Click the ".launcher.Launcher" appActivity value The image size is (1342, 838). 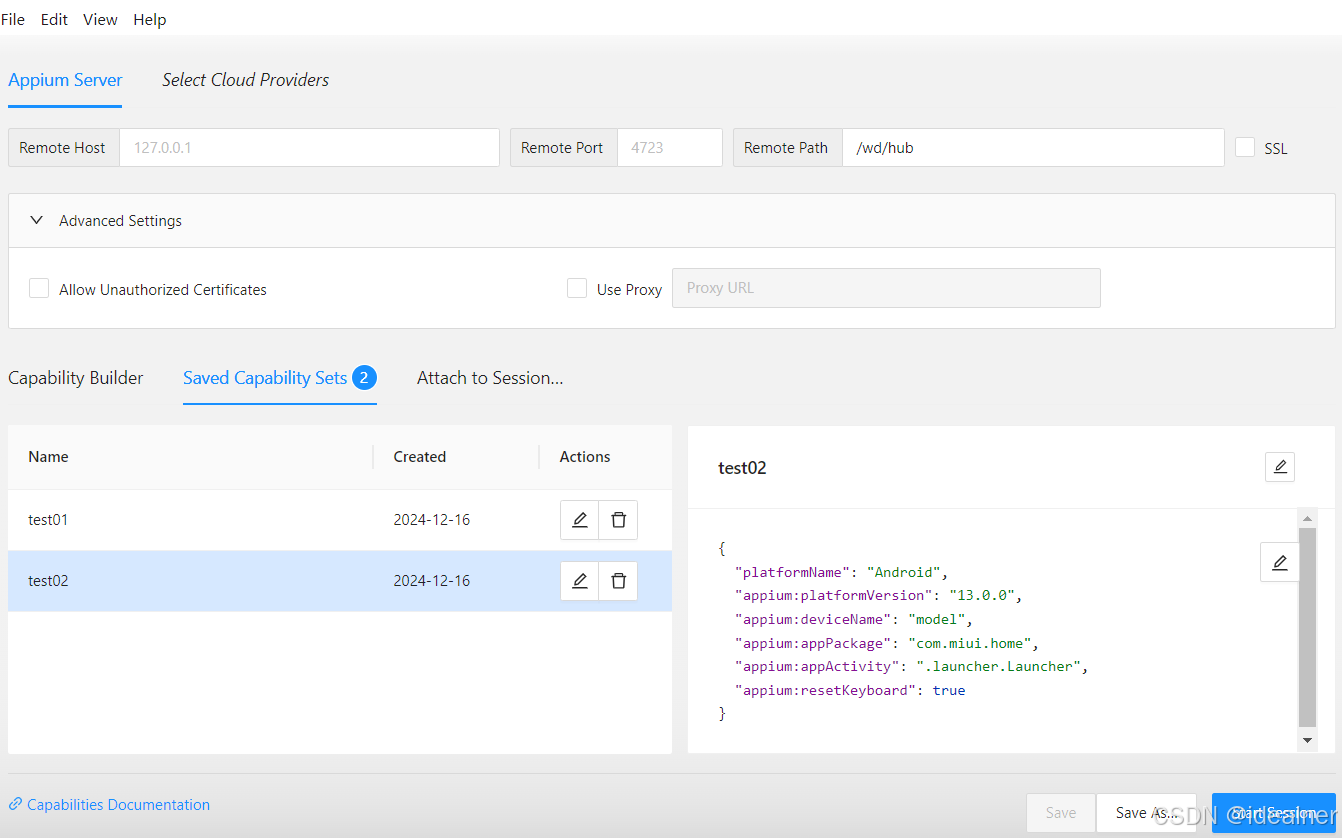click(x=998, y=667)
